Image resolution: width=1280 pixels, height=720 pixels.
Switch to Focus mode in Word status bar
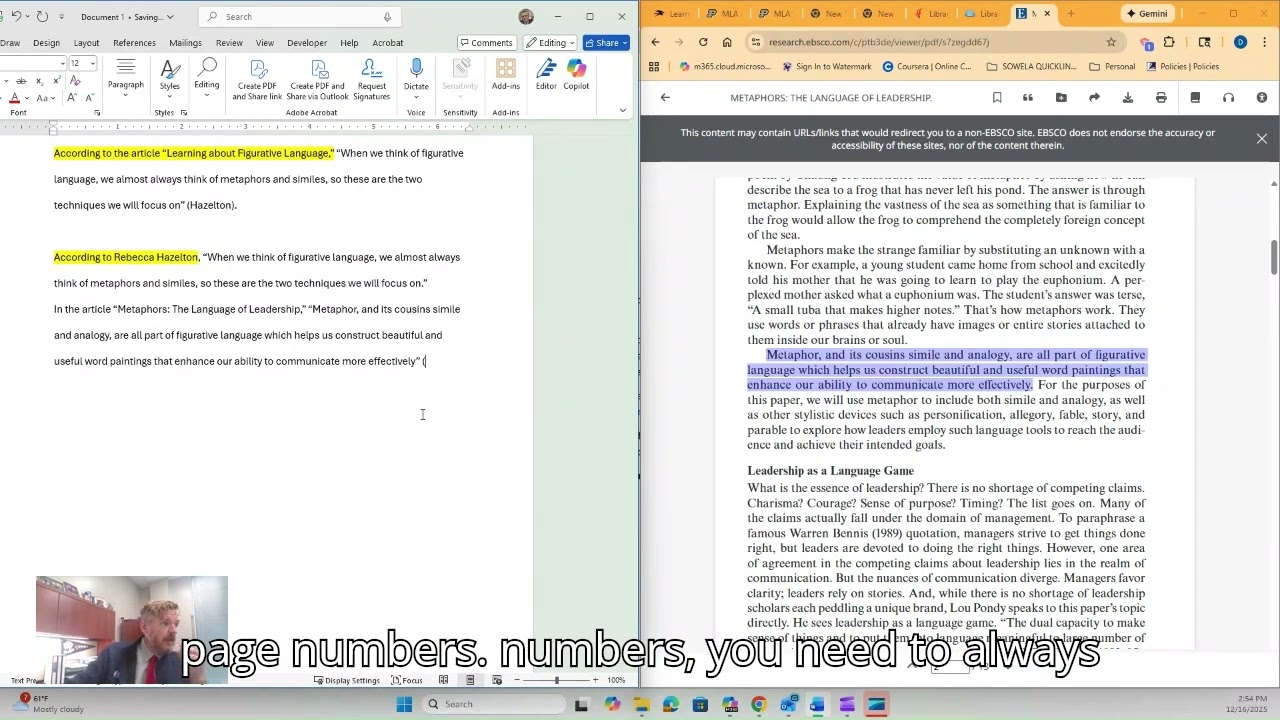tap(407, 680)
